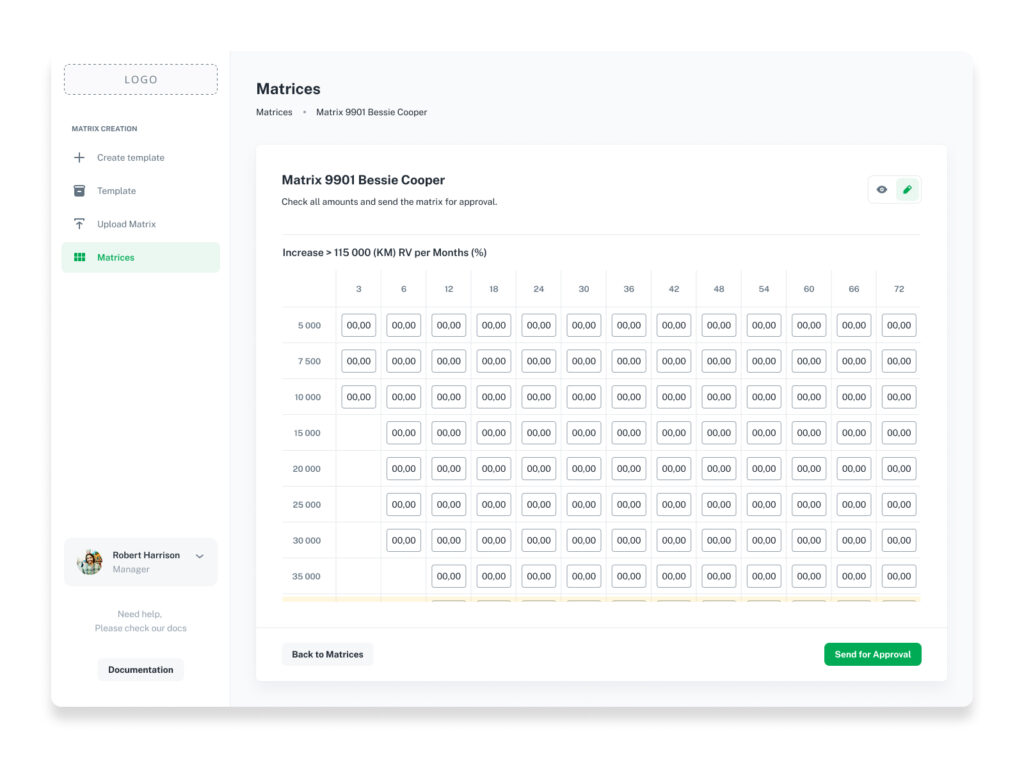
Task: Toggle view mode with the eye icon
Action: coord(882,190)
